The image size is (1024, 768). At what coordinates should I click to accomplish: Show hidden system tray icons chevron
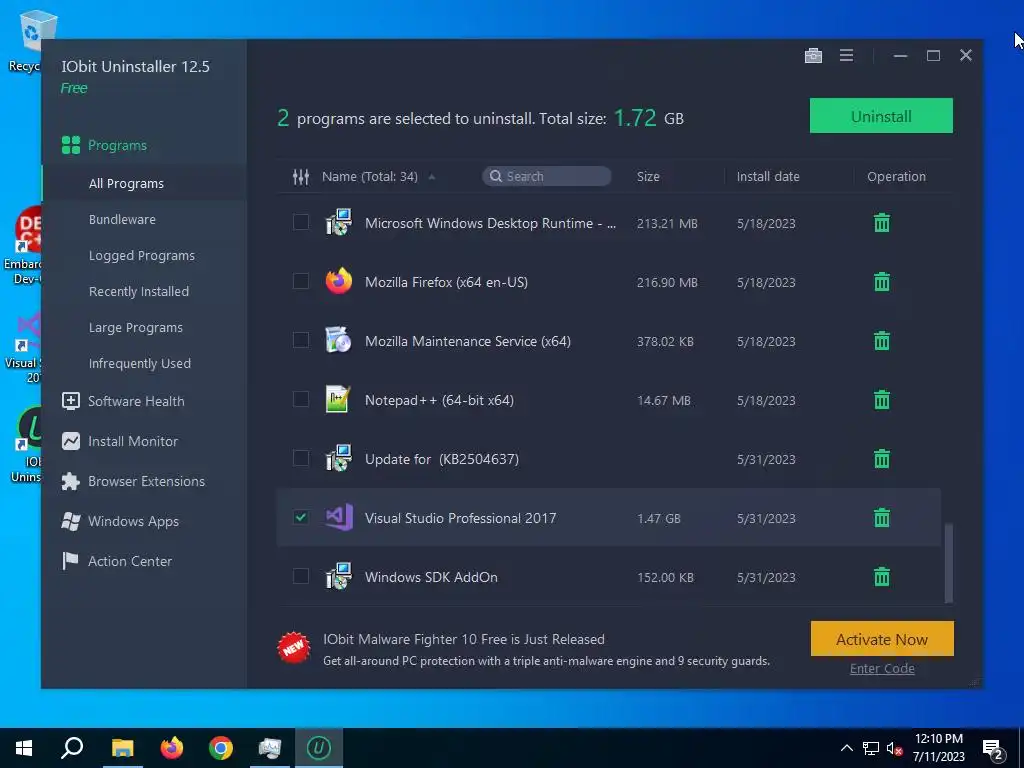pyautogui.click(x=846, y=748)
